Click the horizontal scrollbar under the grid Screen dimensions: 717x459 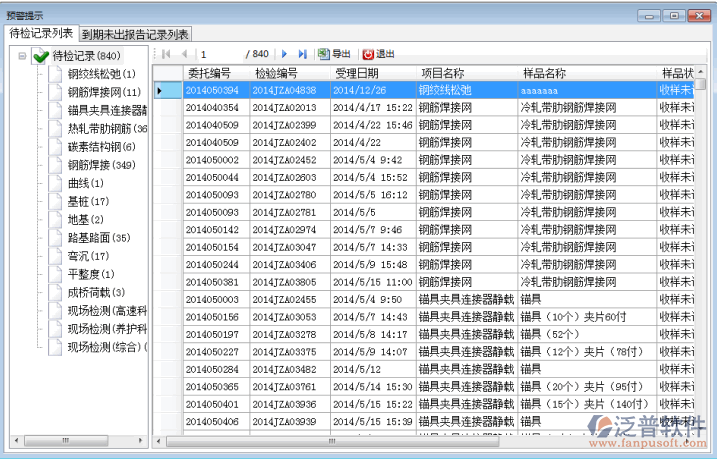point(420,440)
